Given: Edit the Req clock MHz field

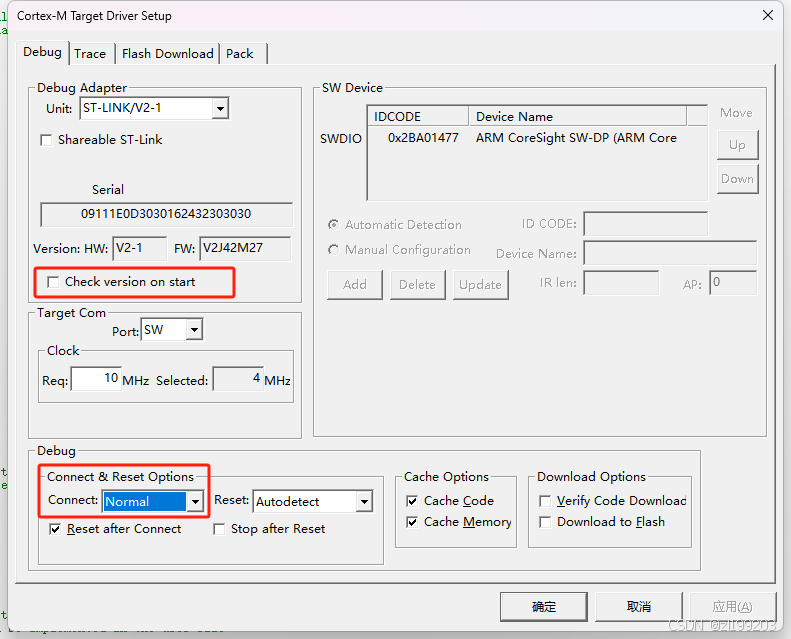Looking at the screenshot, I should click(x=96, y=379).
